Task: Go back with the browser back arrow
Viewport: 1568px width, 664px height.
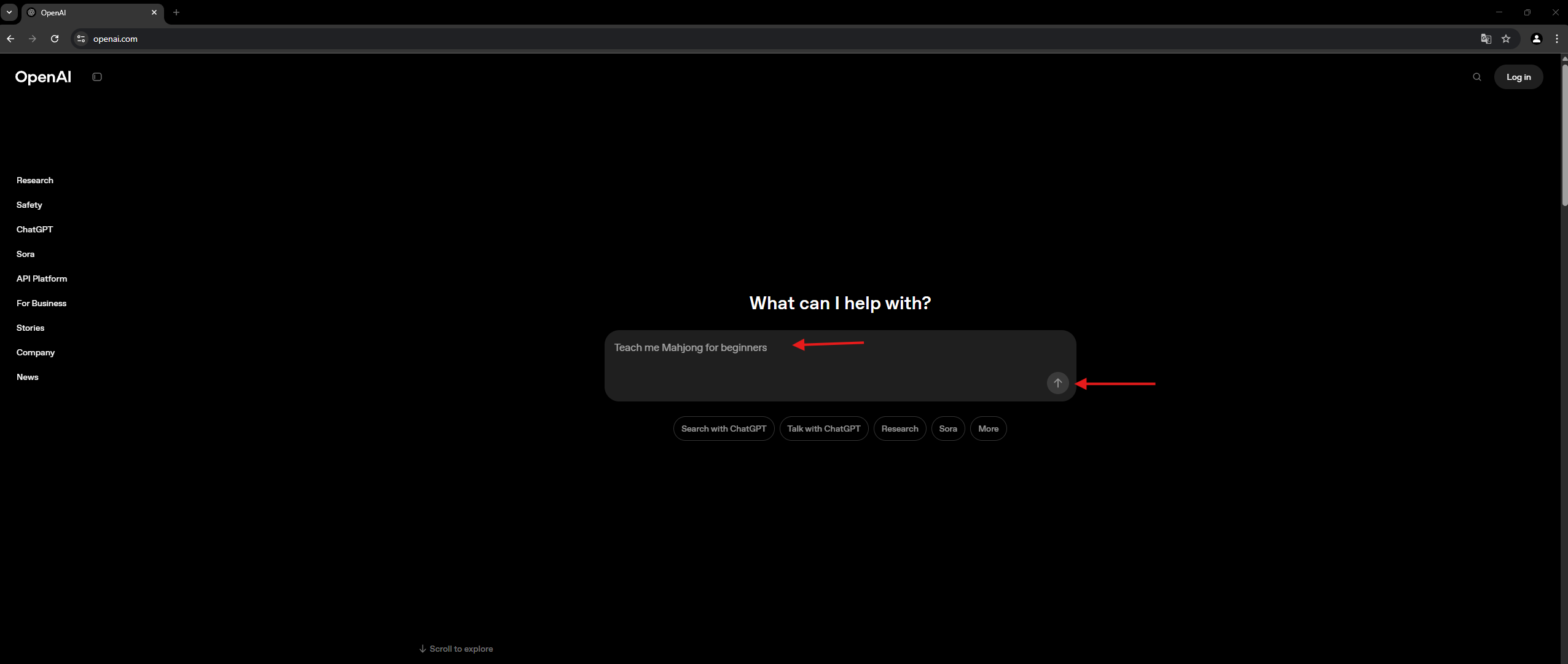Action: [x=10, y=39]
